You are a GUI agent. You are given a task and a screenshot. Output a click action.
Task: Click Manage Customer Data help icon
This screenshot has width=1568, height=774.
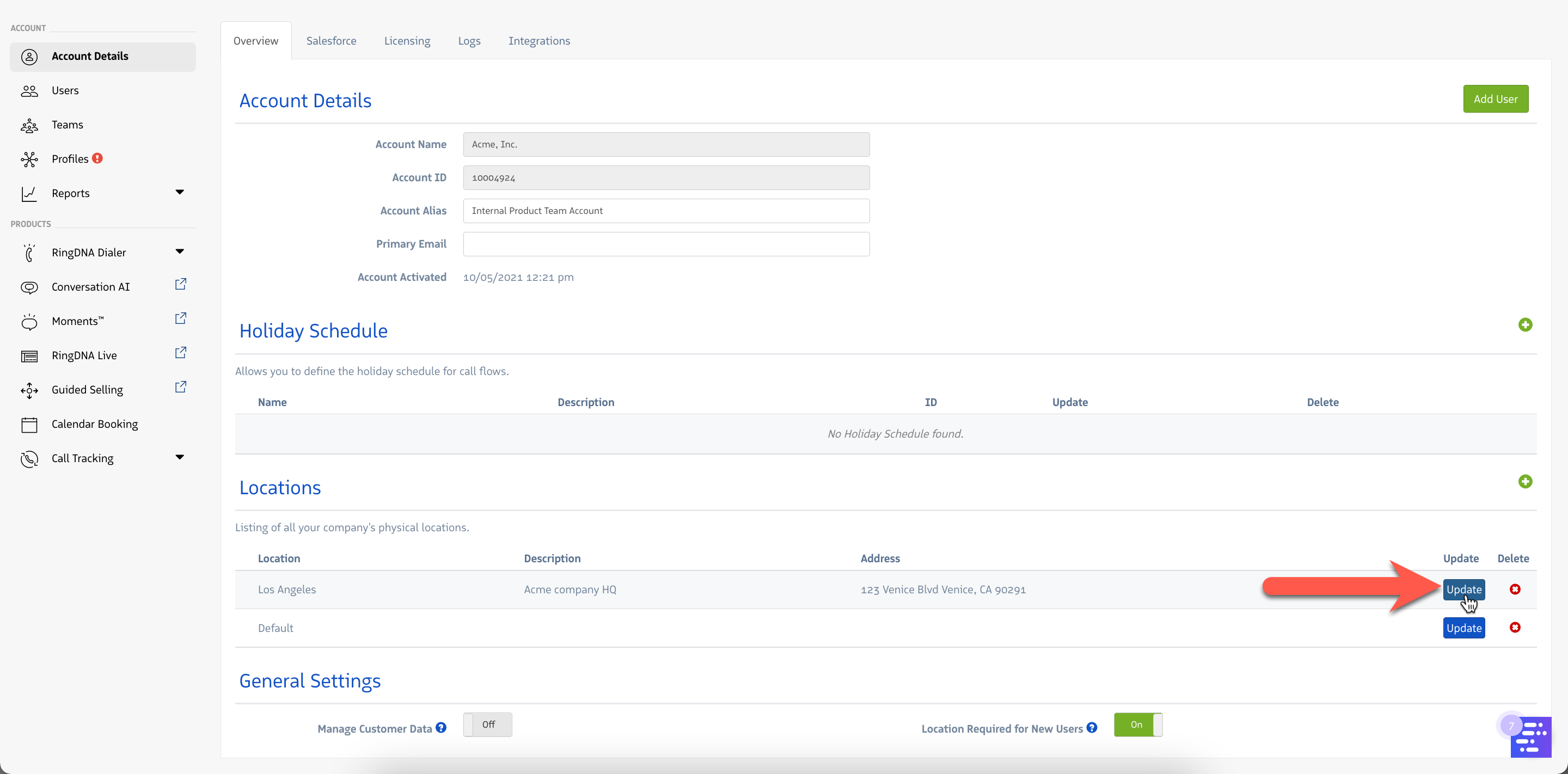pyautogui.click(x=442, y=727)
